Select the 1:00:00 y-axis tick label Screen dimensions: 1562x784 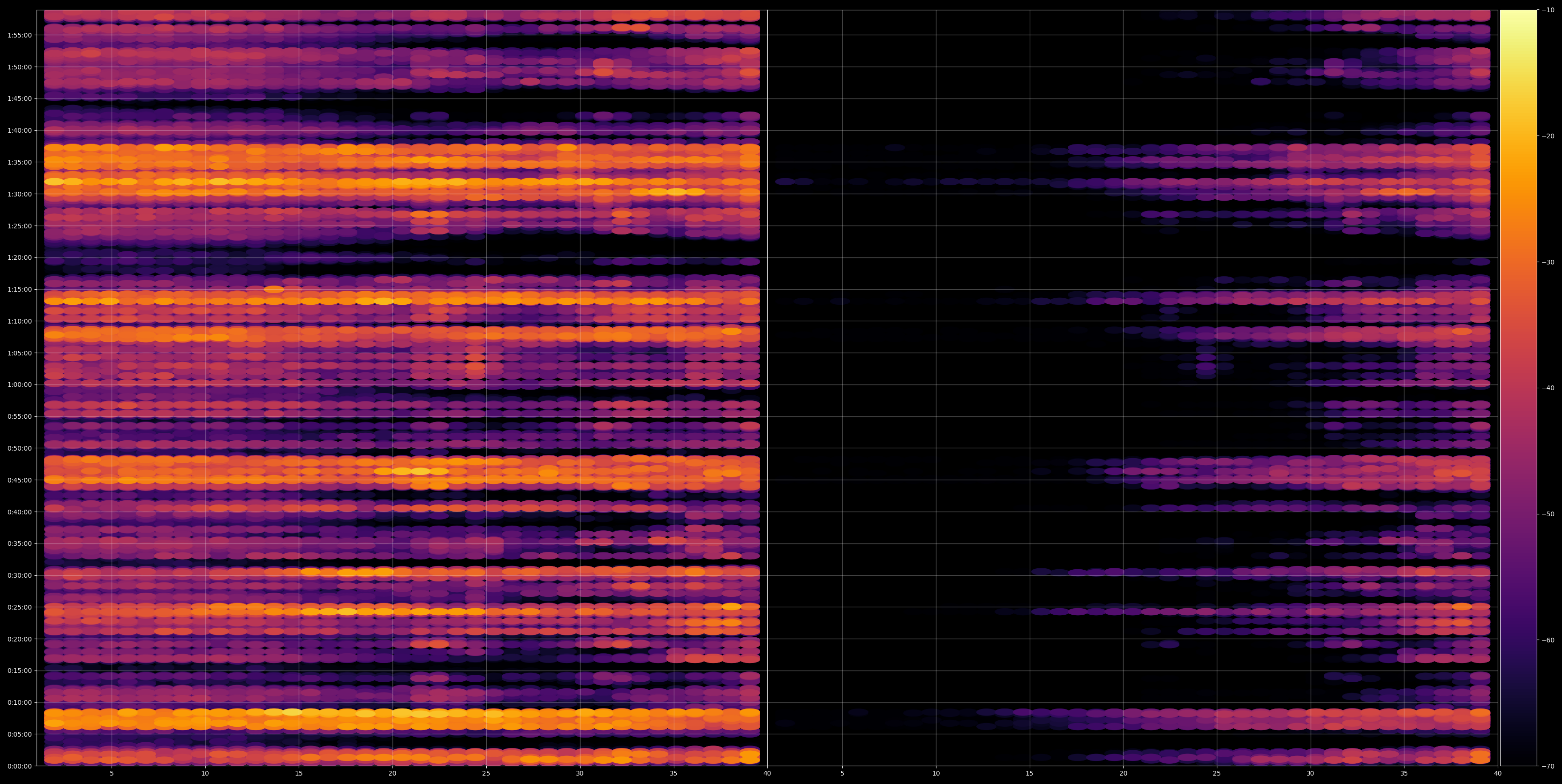pos(19,384)
